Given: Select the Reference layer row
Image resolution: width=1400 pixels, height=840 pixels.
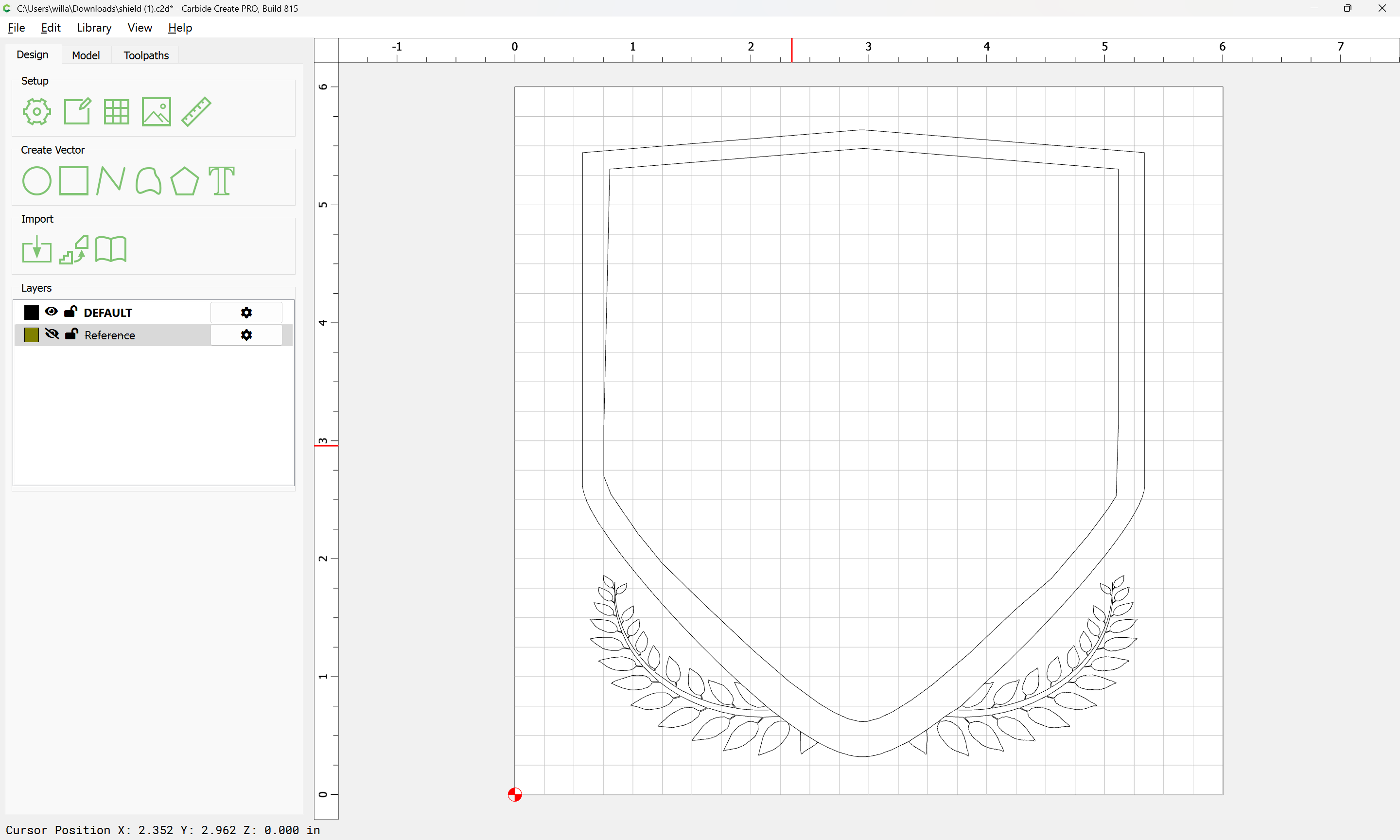Looking at the screenshot, I should [x=153, y=335].
